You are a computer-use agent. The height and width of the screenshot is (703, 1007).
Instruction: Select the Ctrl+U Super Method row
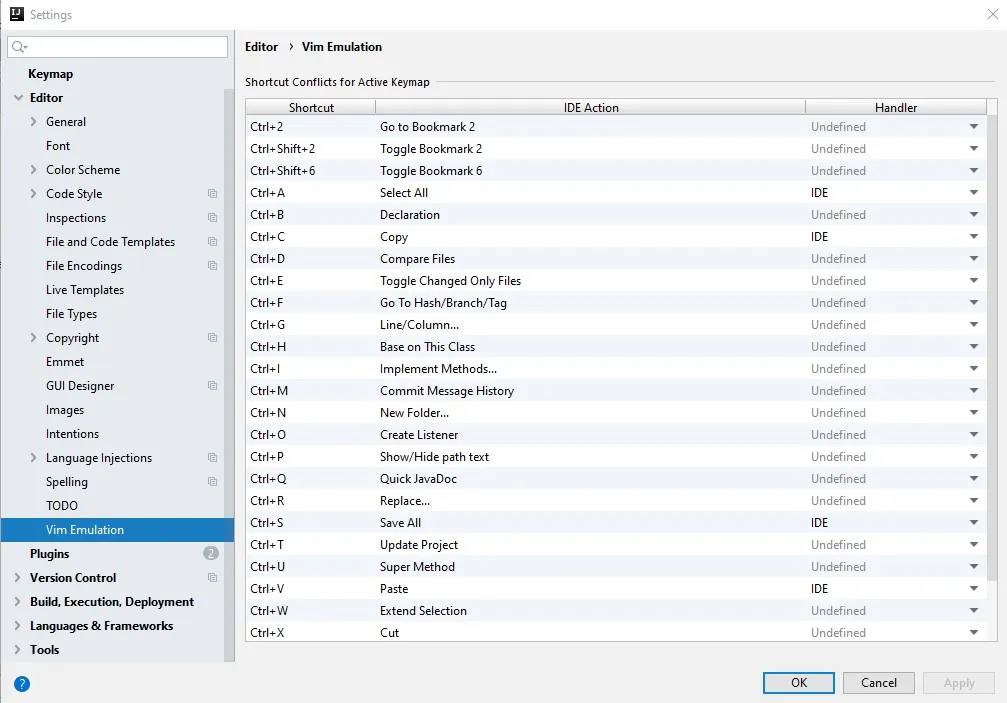(x=616, y=566)
